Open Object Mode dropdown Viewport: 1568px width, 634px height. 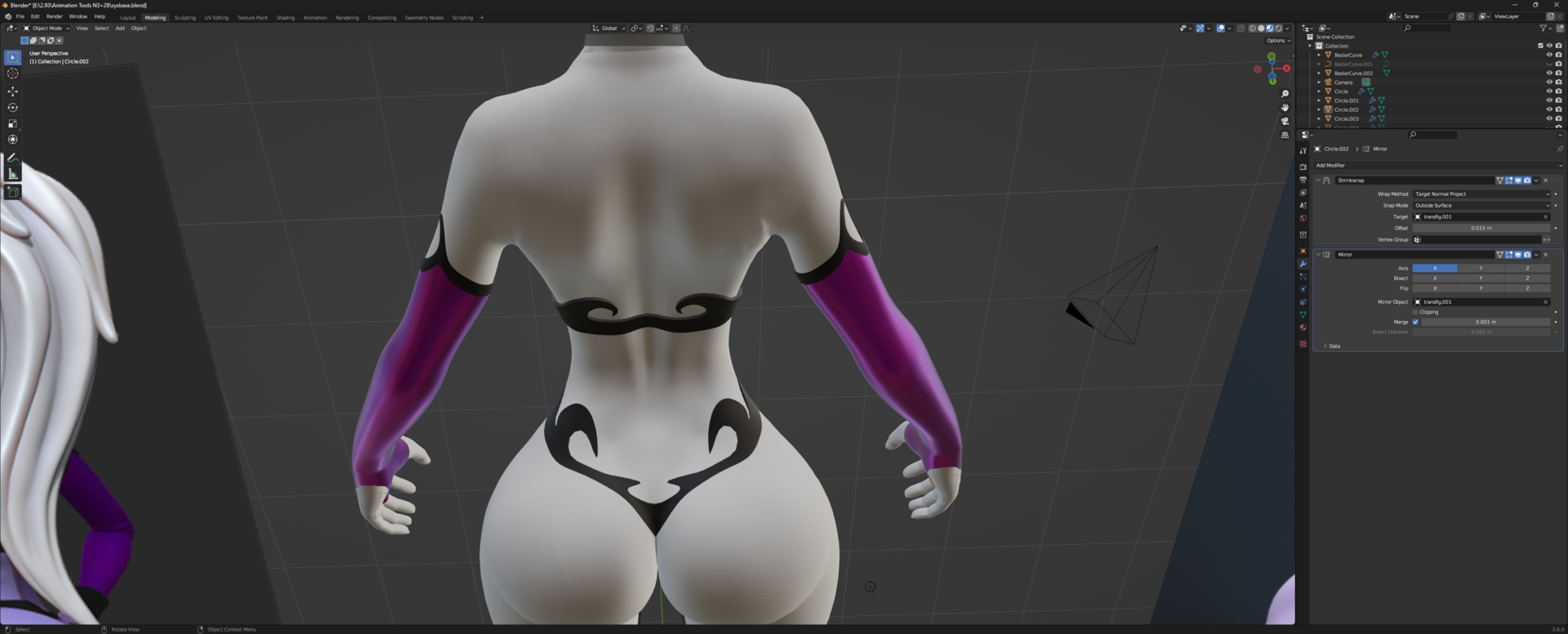[x=47, y=28]
